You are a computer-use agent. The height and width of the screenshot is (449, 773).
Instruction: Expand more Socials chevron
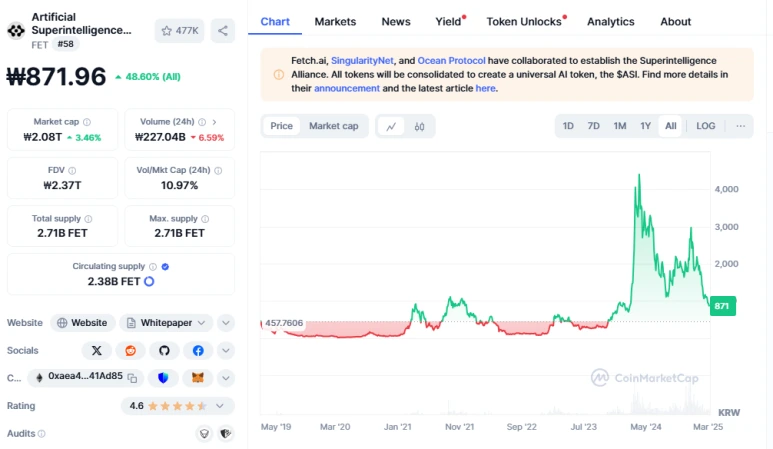coord(226,350)
